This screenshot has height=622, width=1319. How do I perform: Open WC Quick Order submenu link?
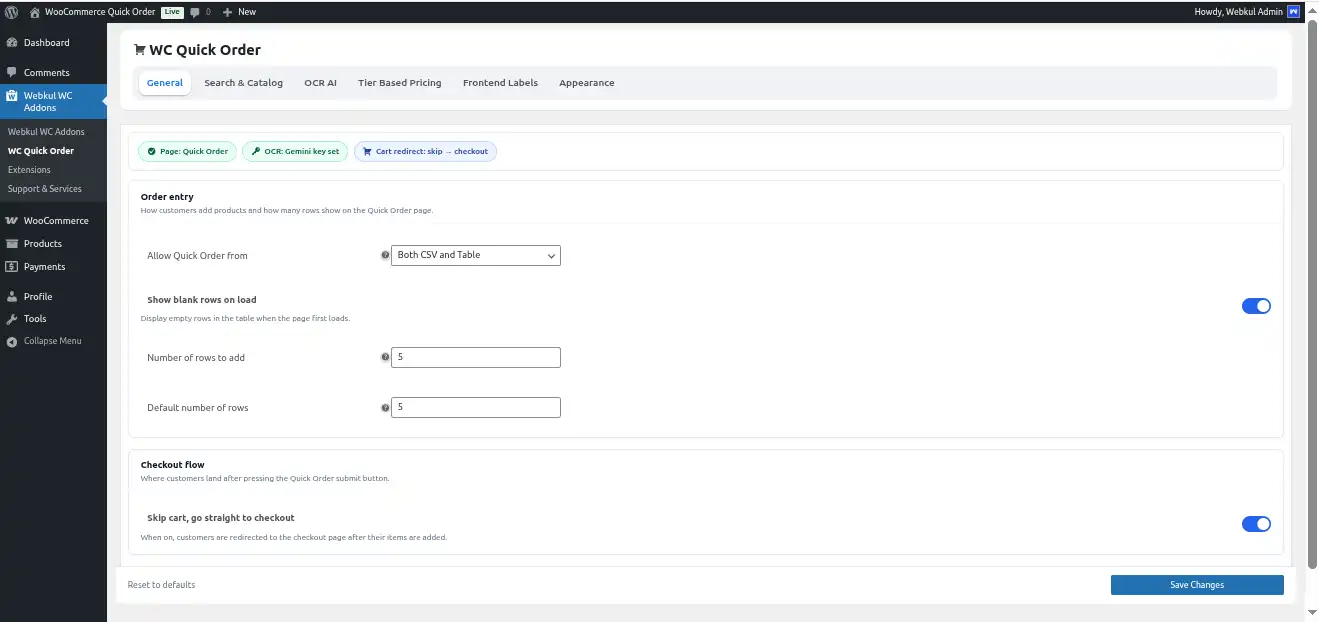41,151
